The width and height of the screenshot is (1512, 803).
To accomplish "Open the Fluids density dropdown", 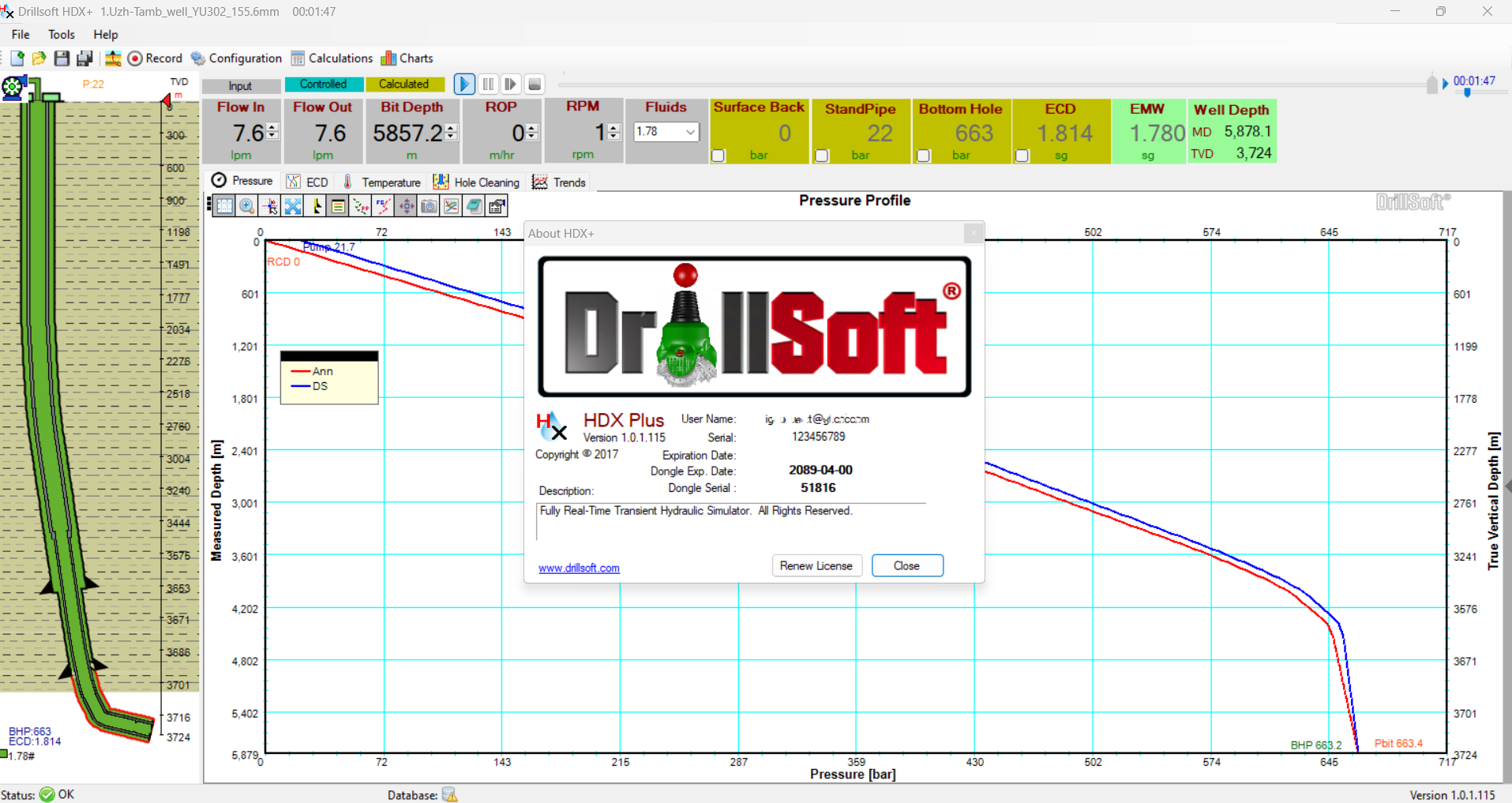I will tap(691, 132).
